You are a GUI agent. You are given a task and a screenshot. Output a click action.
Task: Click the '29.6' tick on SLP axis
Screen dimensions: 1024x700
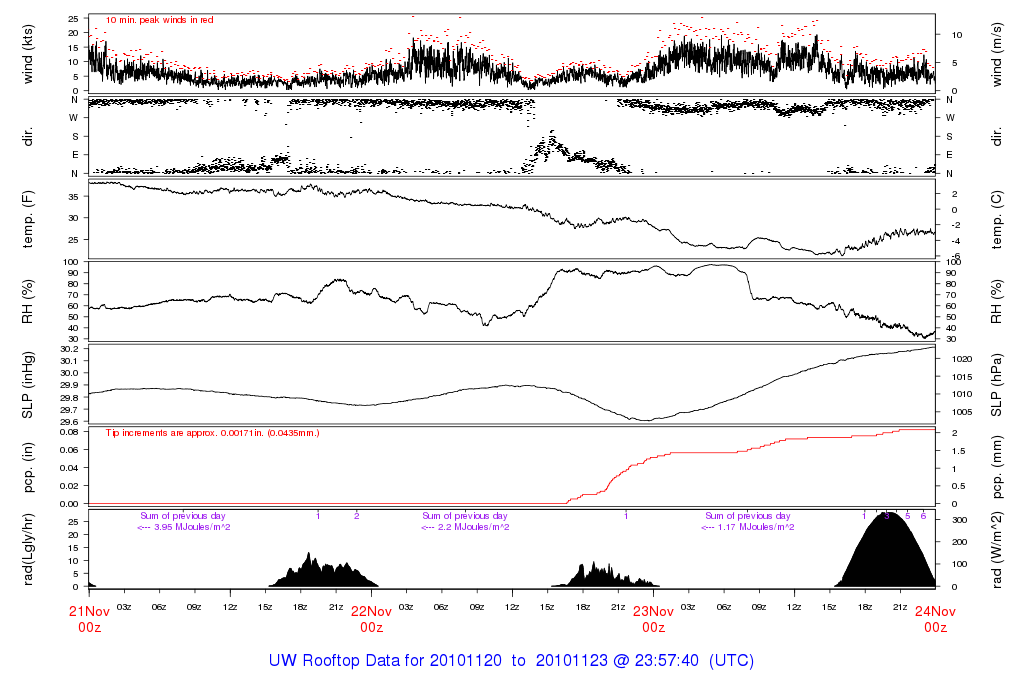(x=70, y=422)
